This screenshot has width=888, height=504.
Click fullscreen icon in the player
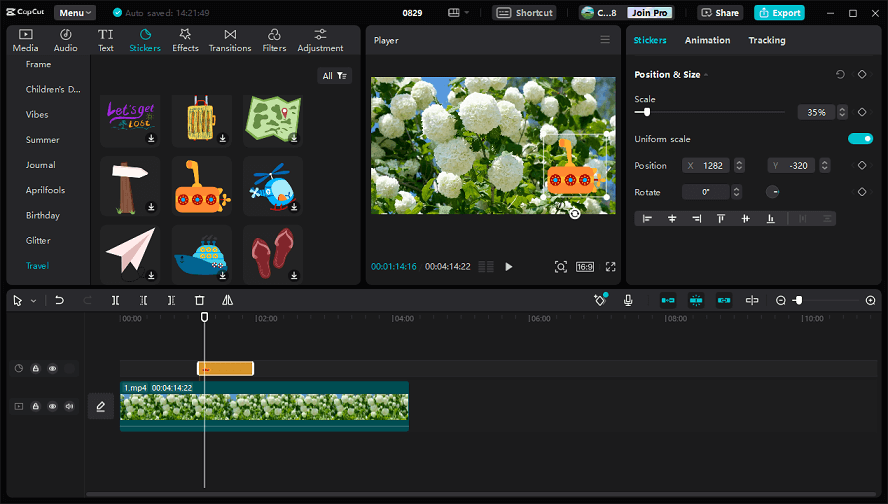[x=610, y=267]
